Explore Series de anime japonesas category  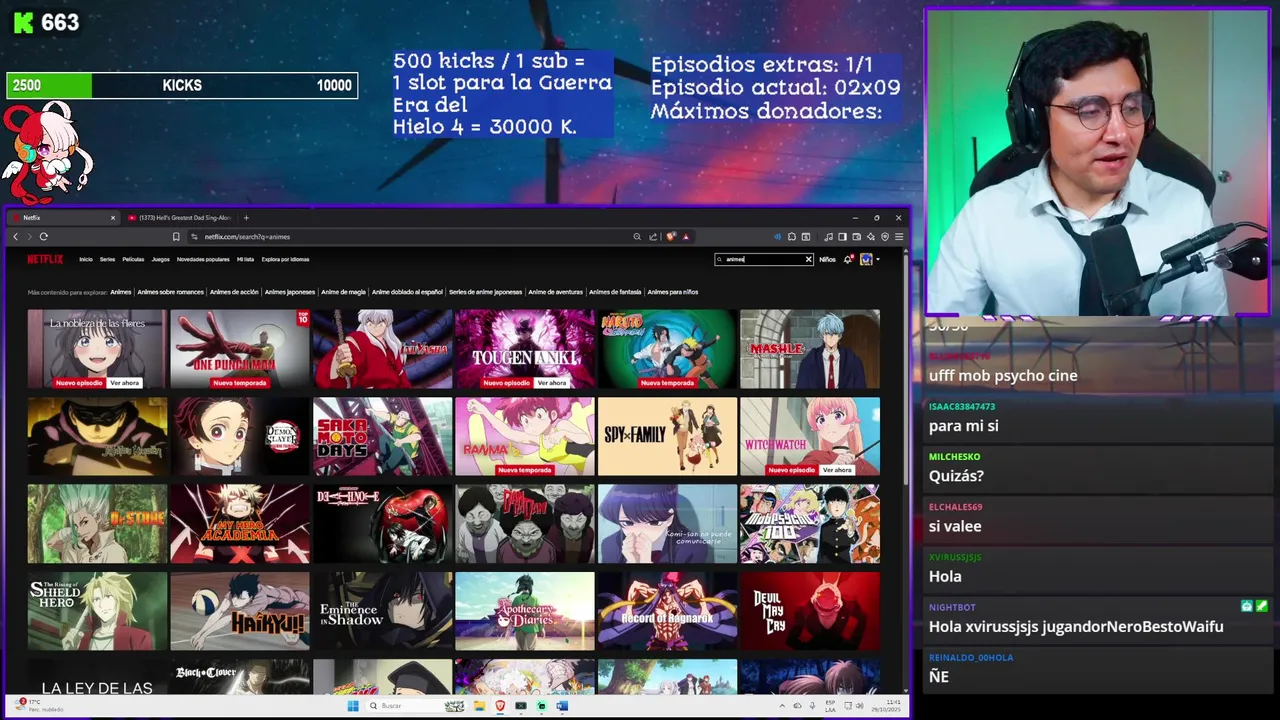click(x=485, y=292)
